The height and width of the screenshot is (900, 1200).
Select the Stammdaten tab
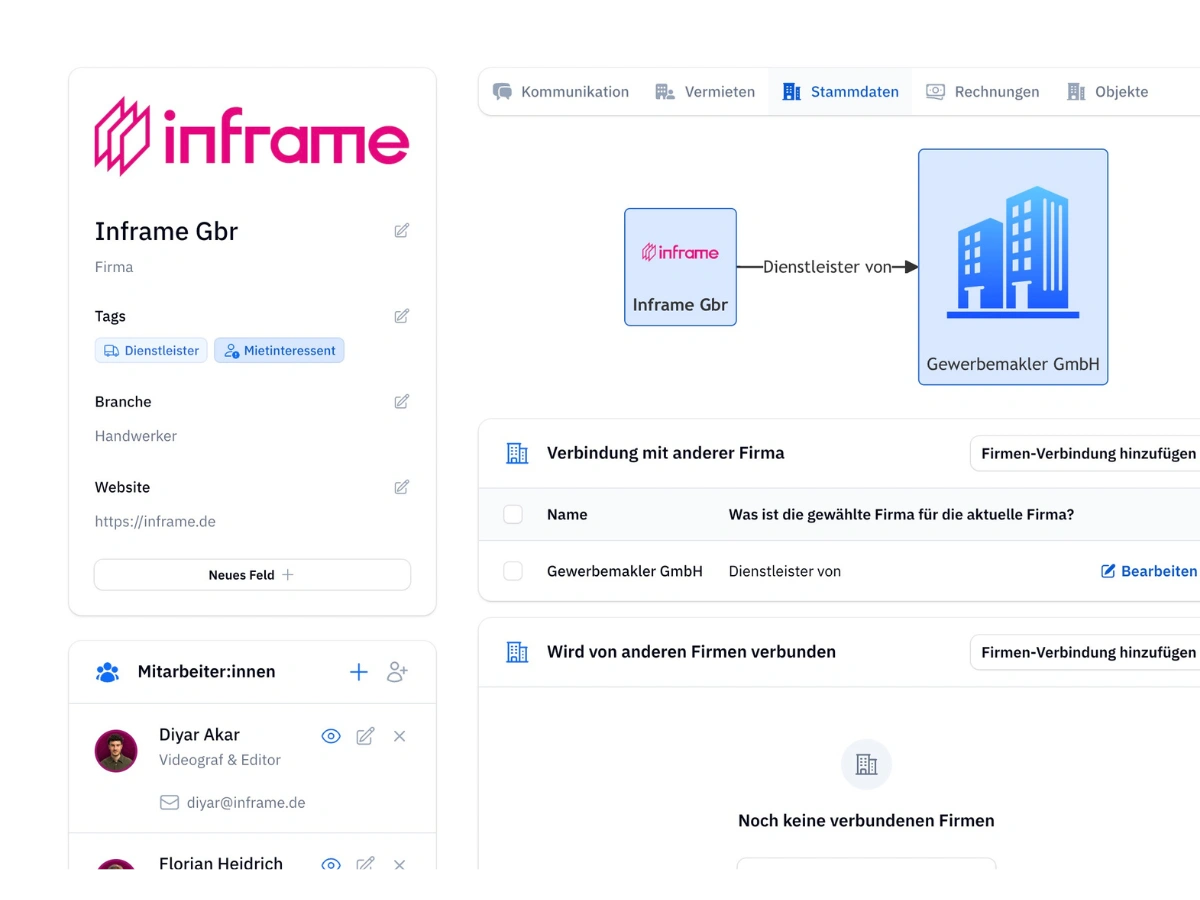coord(840,92)
